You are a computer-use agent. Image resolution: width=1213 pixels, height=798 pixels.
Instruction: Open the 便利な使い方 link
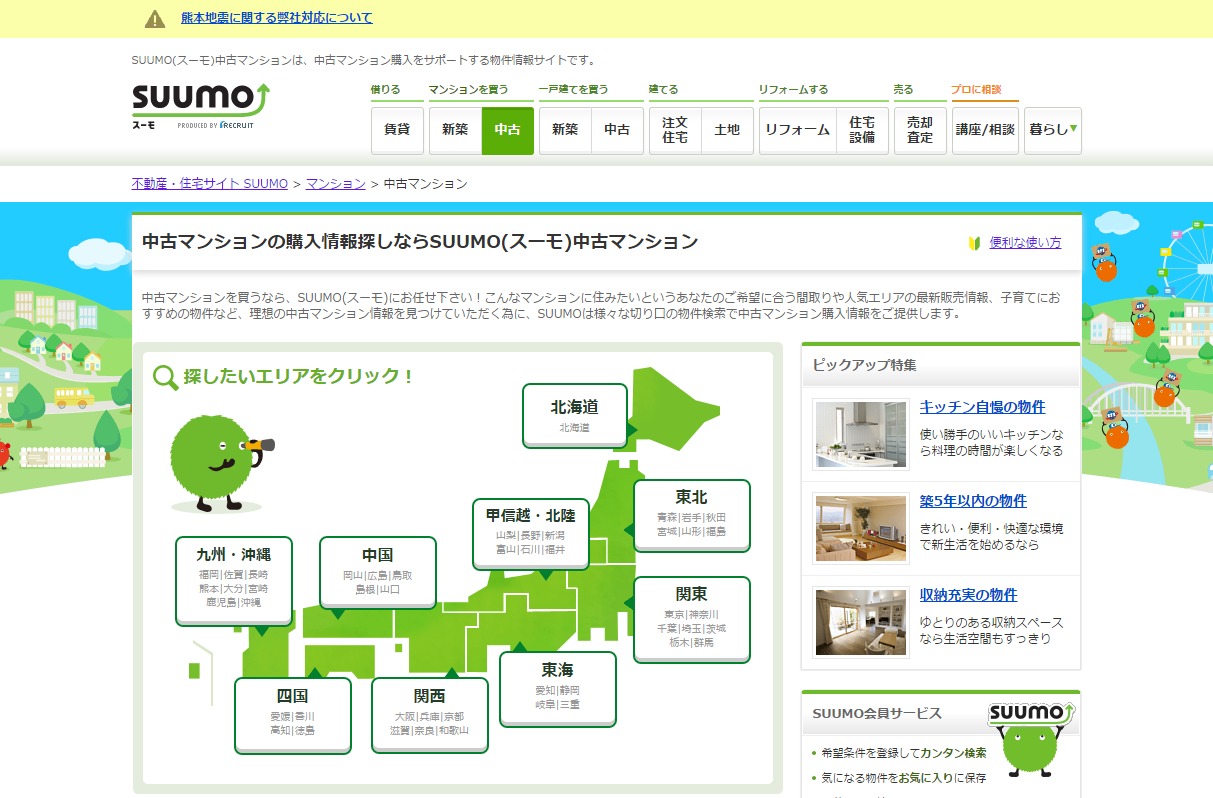1025,243
